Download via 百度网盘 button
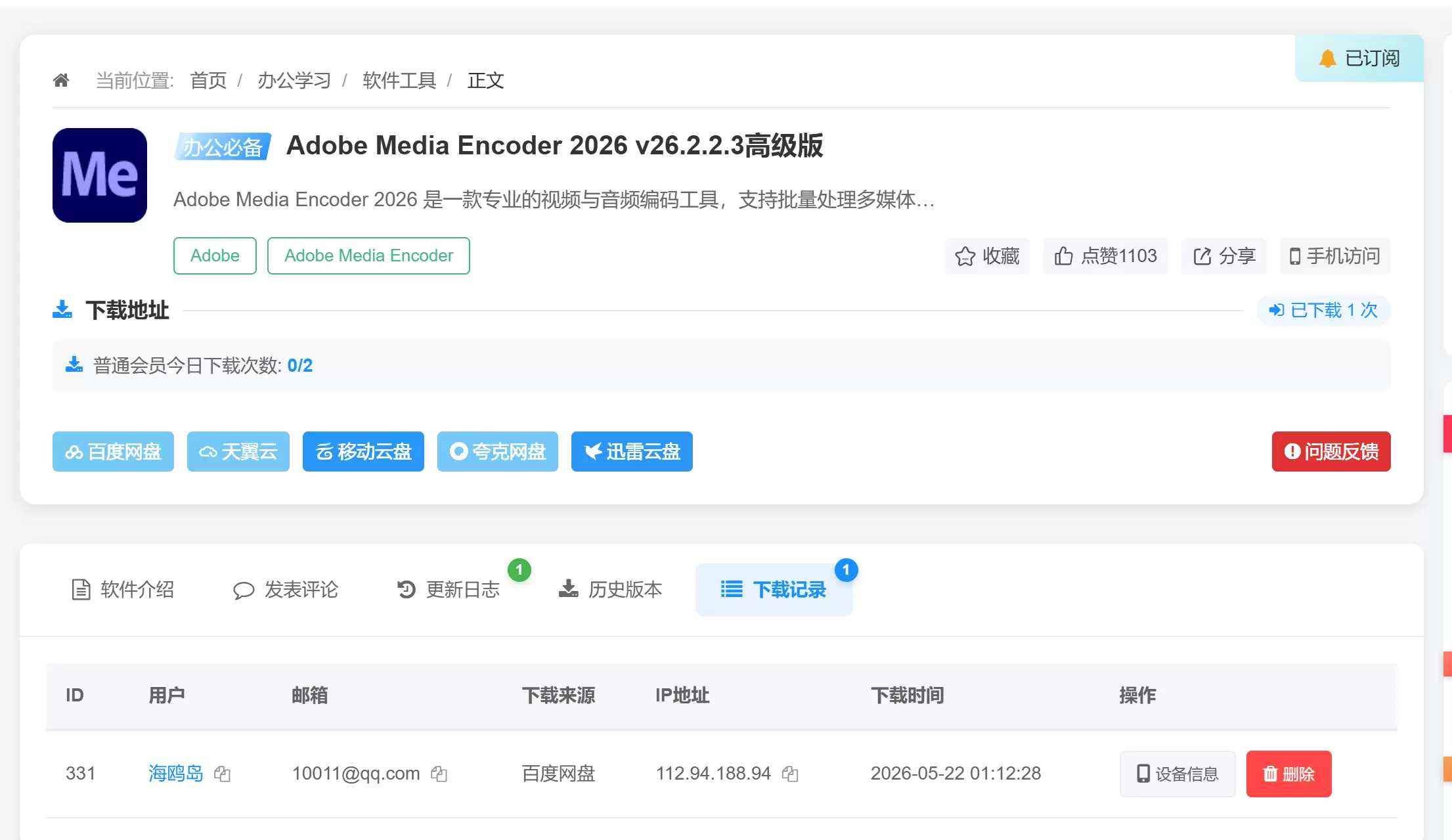 113,452
